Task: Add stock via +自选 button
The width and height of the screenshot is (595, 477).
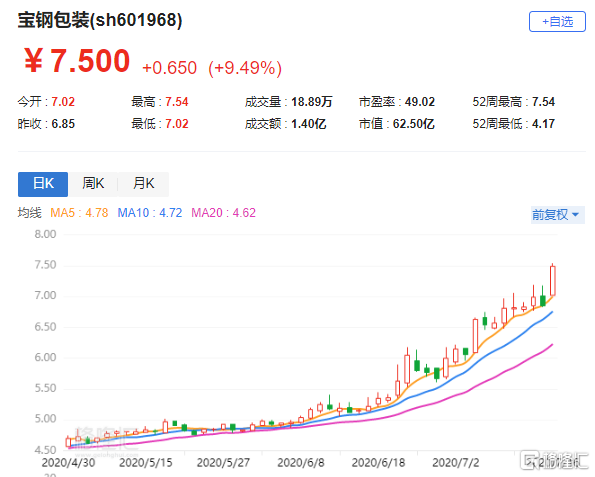Action: (557, 22)
